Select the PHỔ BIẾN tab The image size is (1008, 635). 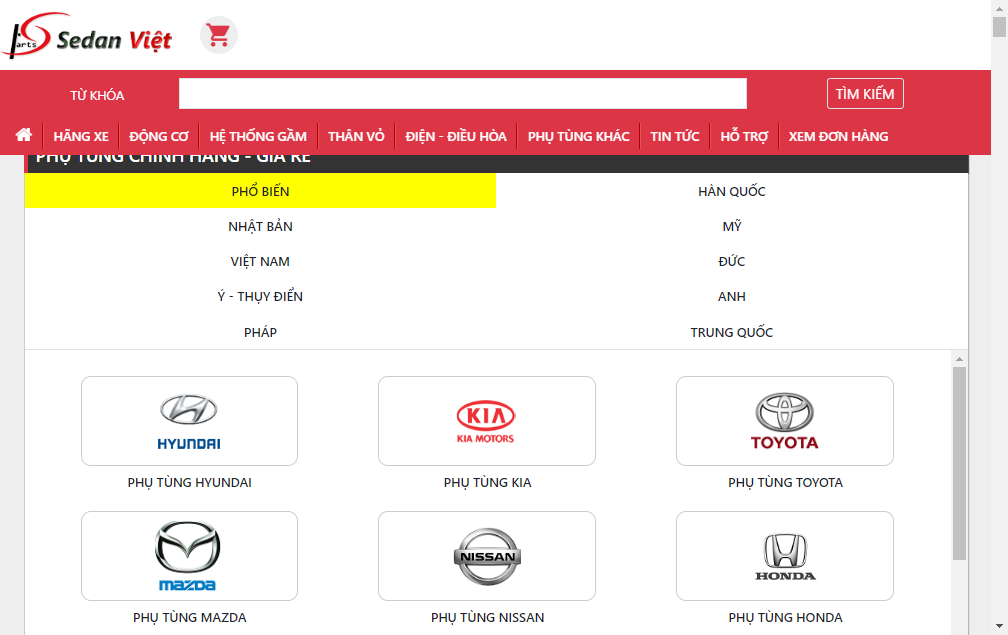pyautogui.click(x=260, y=191)
